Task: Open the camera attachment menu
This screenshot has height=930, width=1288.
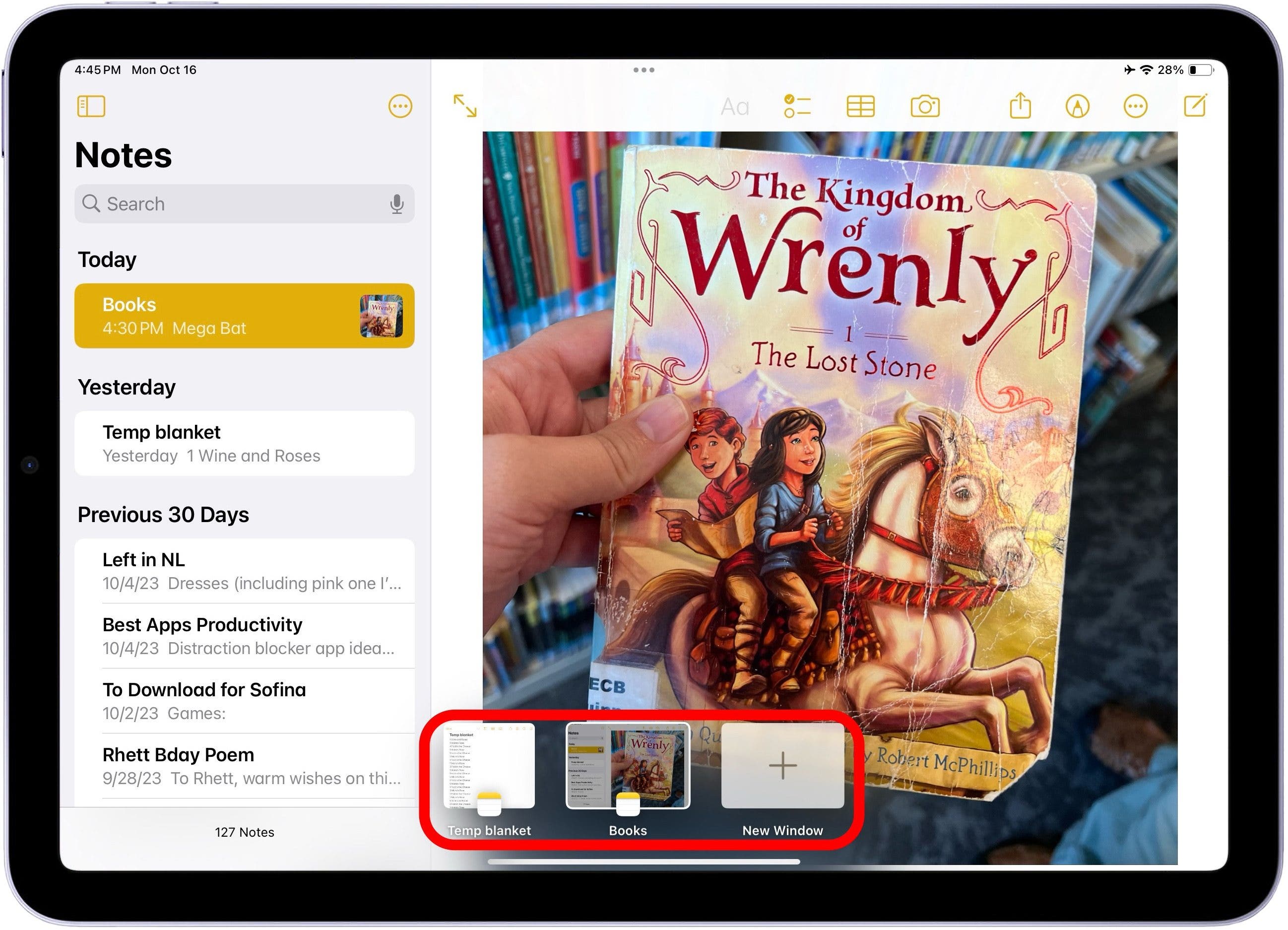Action: point(925,106)
